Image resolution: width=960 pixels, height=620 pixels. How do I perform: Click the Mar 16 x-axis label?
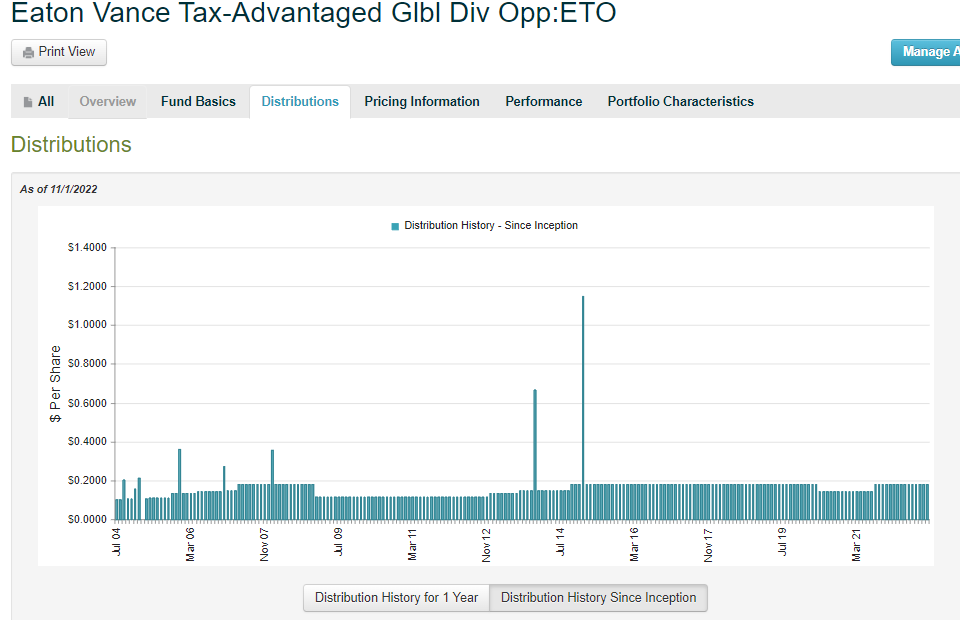[634, 544]
